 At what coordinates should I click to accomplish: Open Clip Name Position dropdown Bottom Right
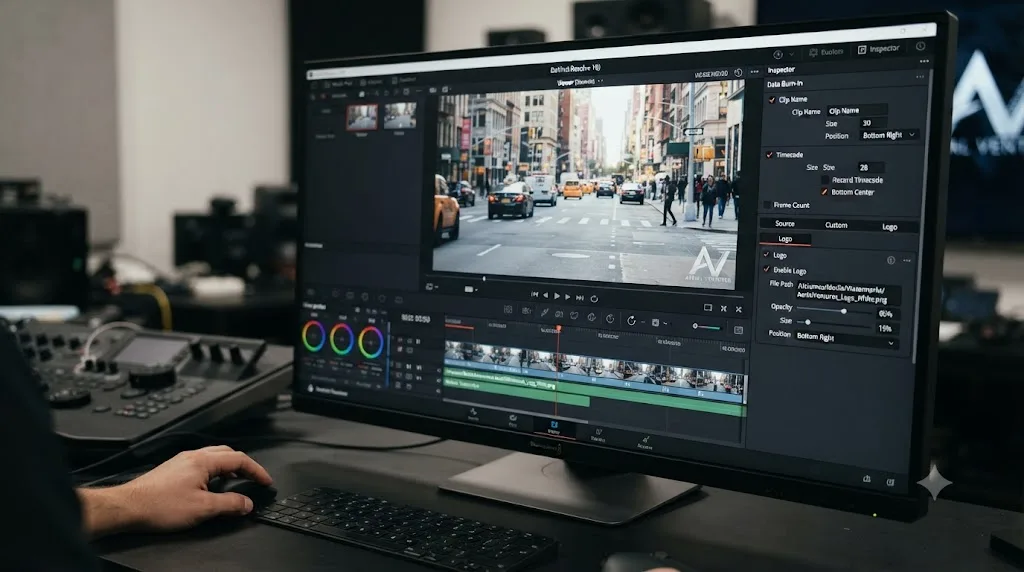coord(889,135)
